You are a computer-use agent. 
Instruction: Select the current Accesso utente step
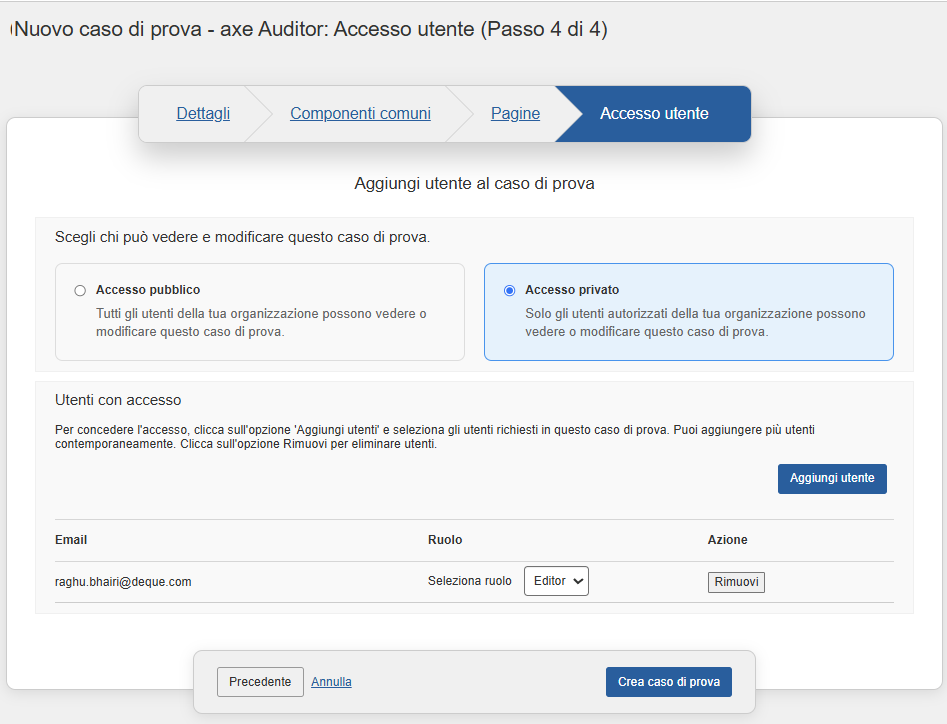654,114
